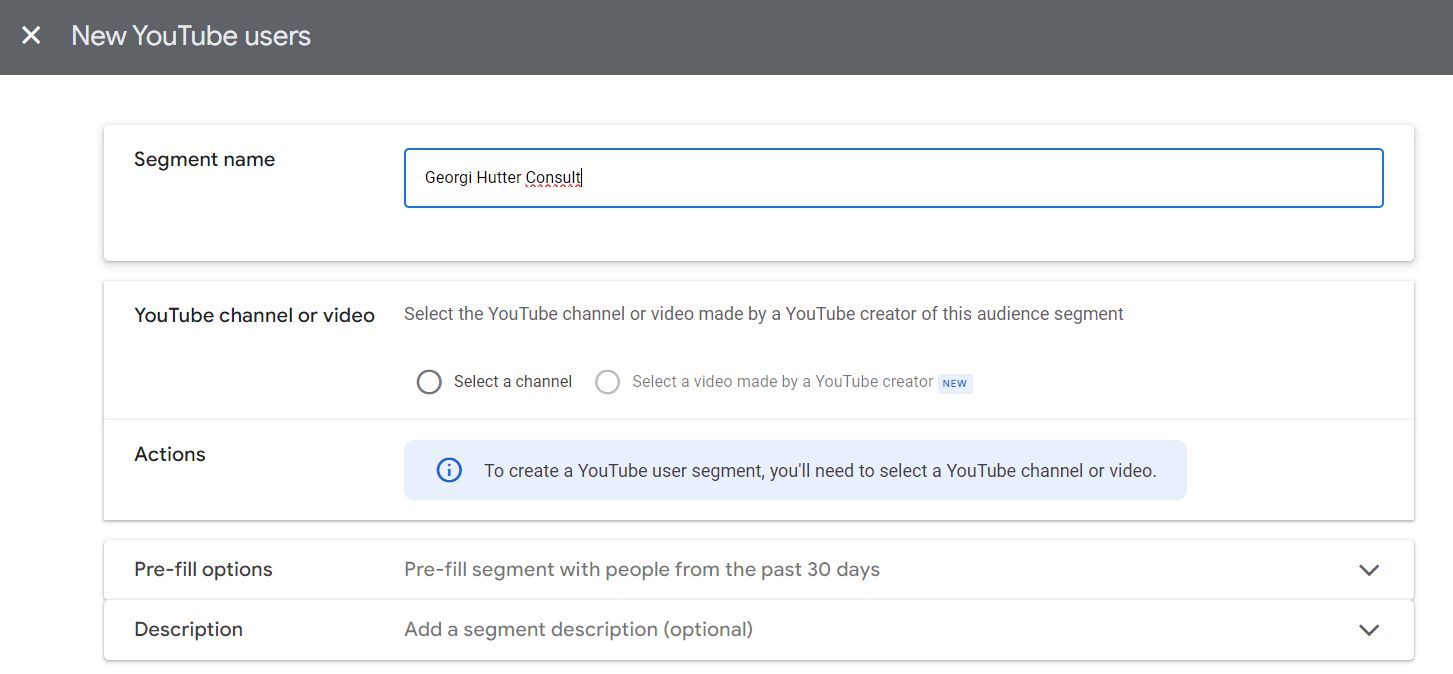Open the Description row dropdown arrow

(1369, 630)
